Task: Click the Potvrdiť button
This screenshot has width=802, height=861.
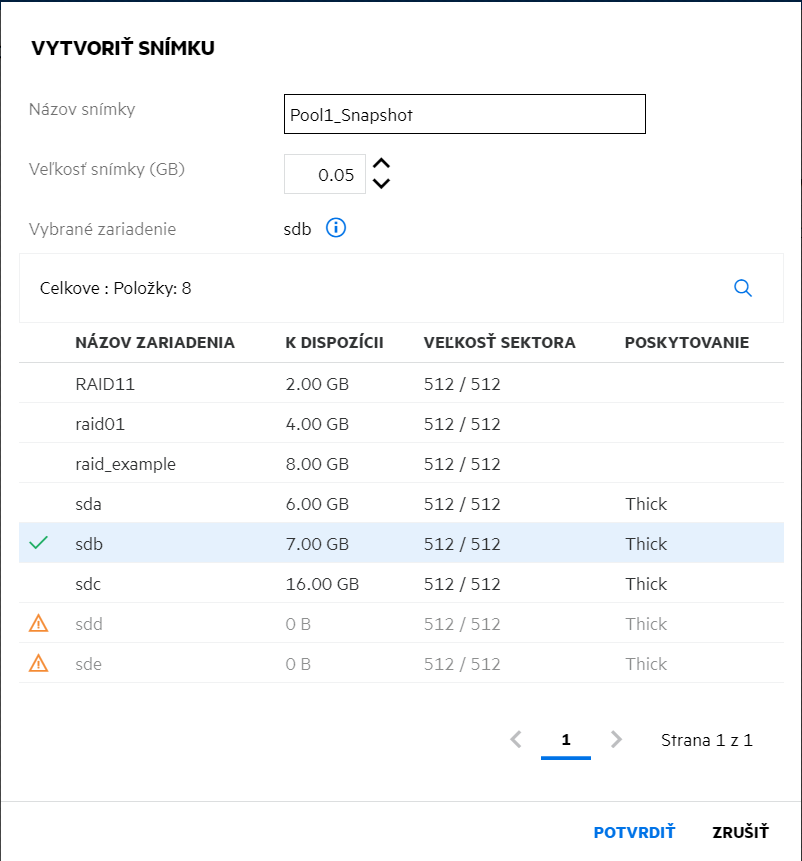Action: tap(634, 832)
